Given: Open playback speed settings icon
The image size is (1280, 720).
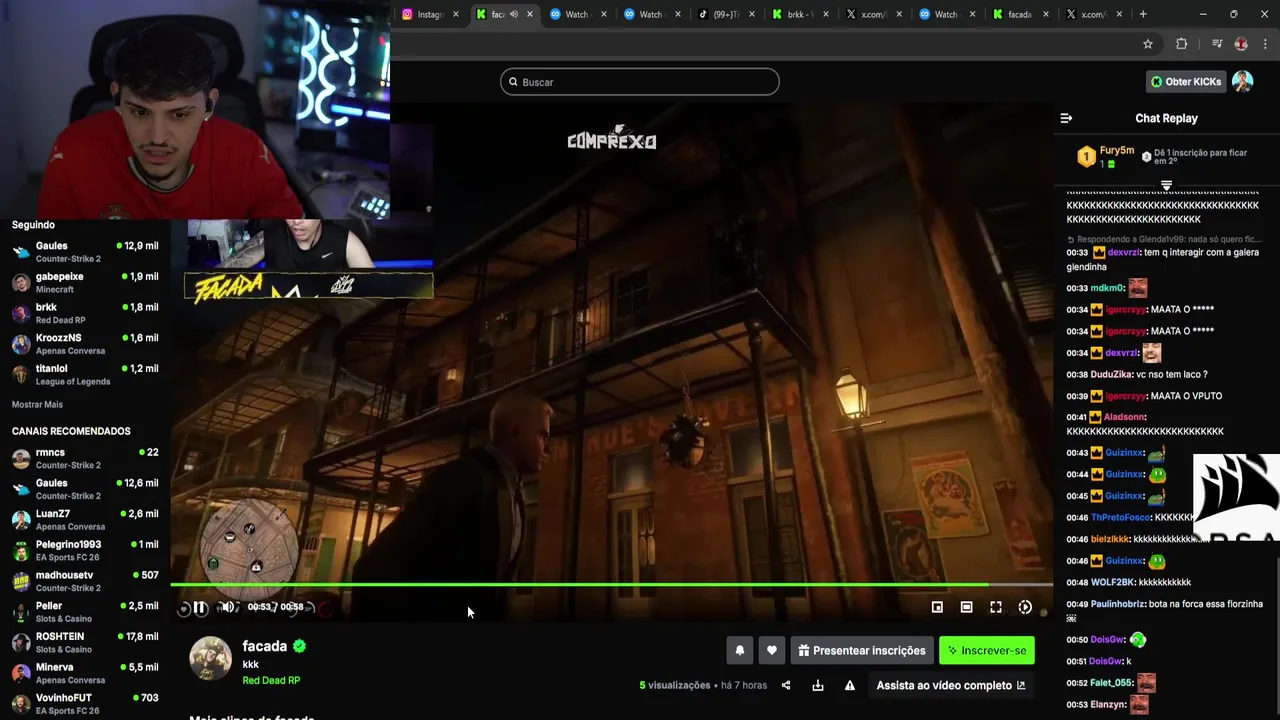Looking at the screenshot, I should (x=1025, y=607).
